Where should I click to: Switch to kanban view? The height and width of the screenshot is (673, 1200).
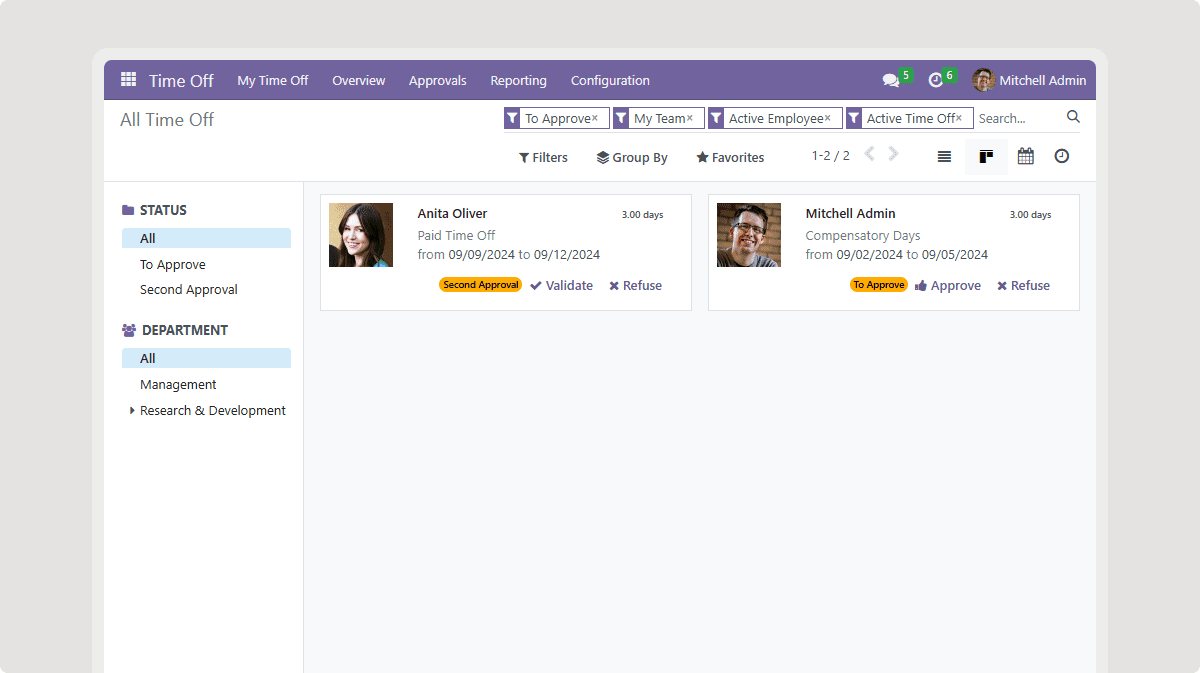coord(986,157)
